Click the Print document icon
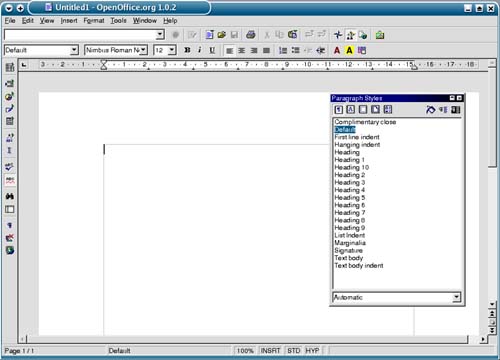 pyautogui.click(x=251, y=35)
